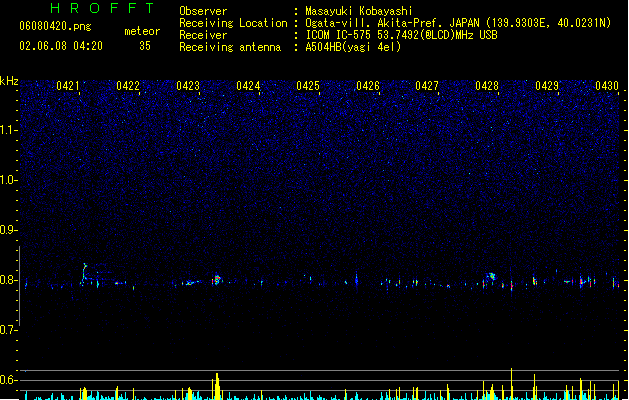Click the Receiving antenna A504HB value
This screenshot has height=400, width=629.
coord(353,47)
